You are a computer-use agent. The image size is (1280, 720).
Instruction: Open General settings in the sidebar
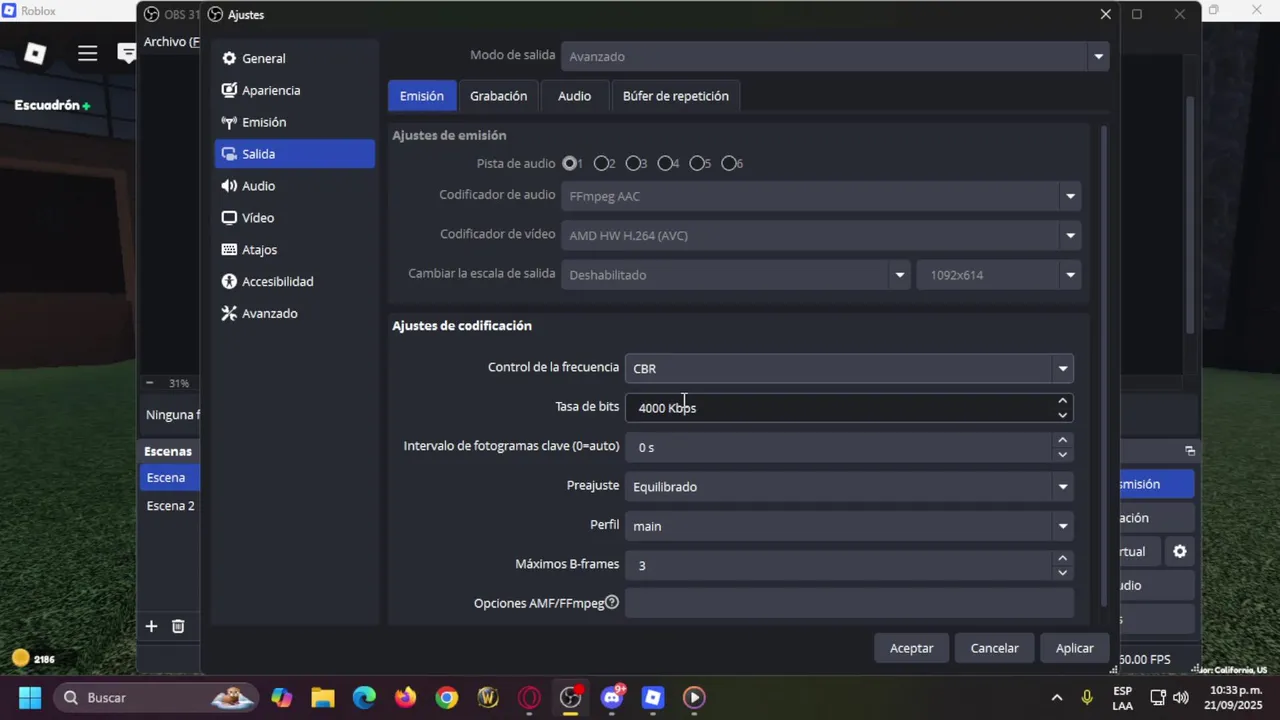tap(294, 58)
